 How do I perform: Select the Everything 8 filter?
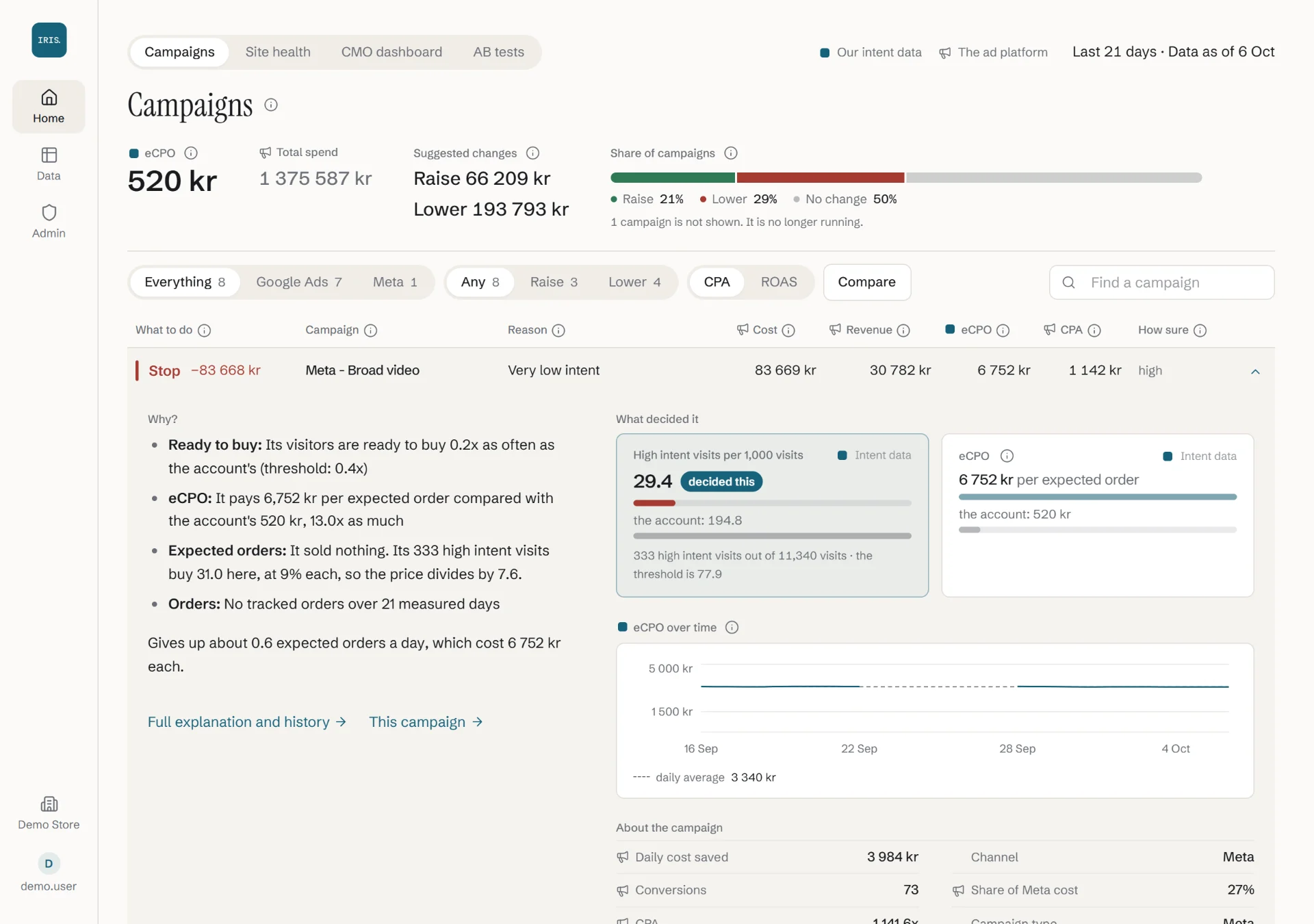pyautogui.click(x=185, y=282)
